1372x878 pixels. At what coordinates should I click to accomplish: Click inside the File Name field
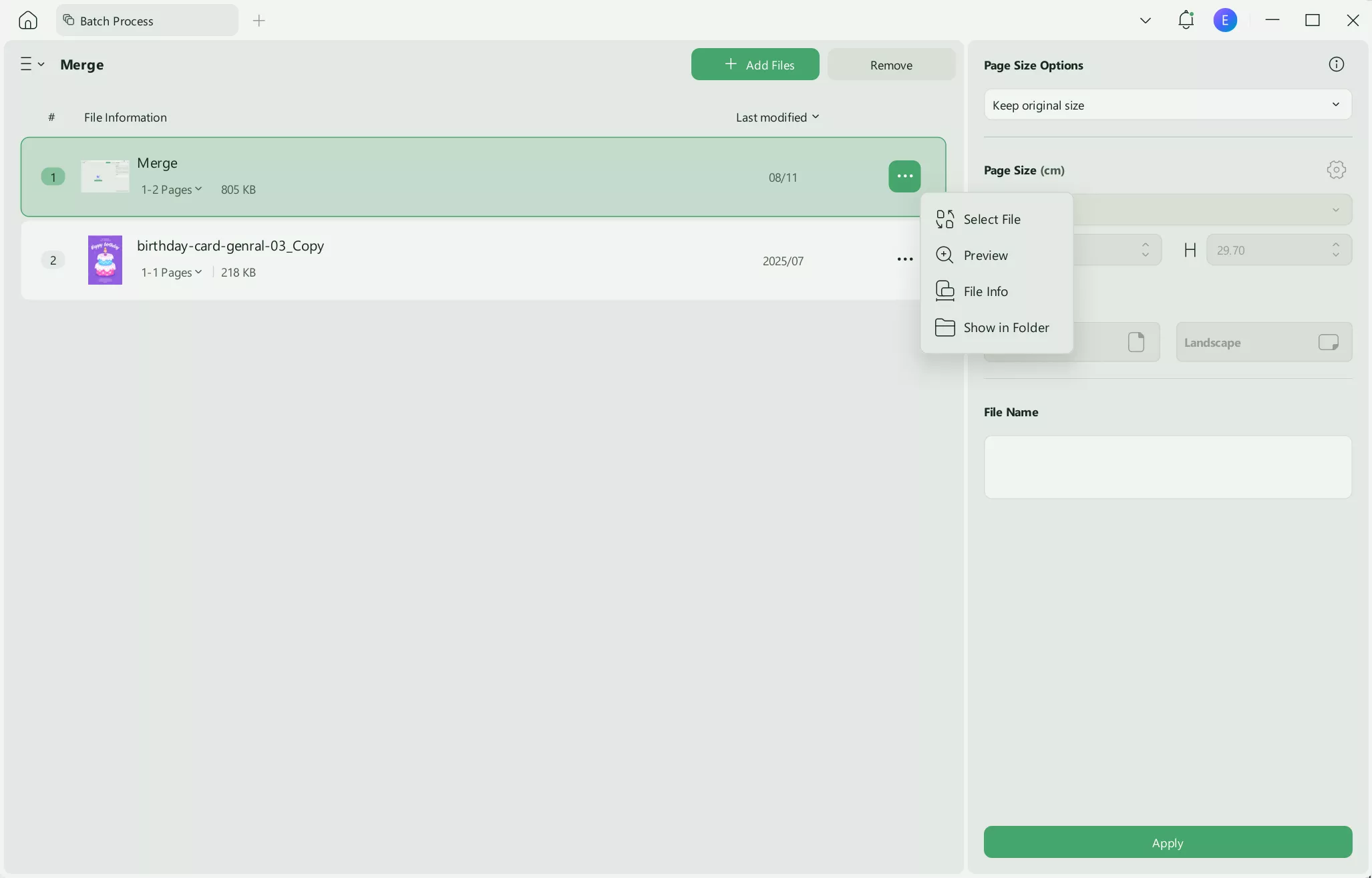(x=1167, y=467)
